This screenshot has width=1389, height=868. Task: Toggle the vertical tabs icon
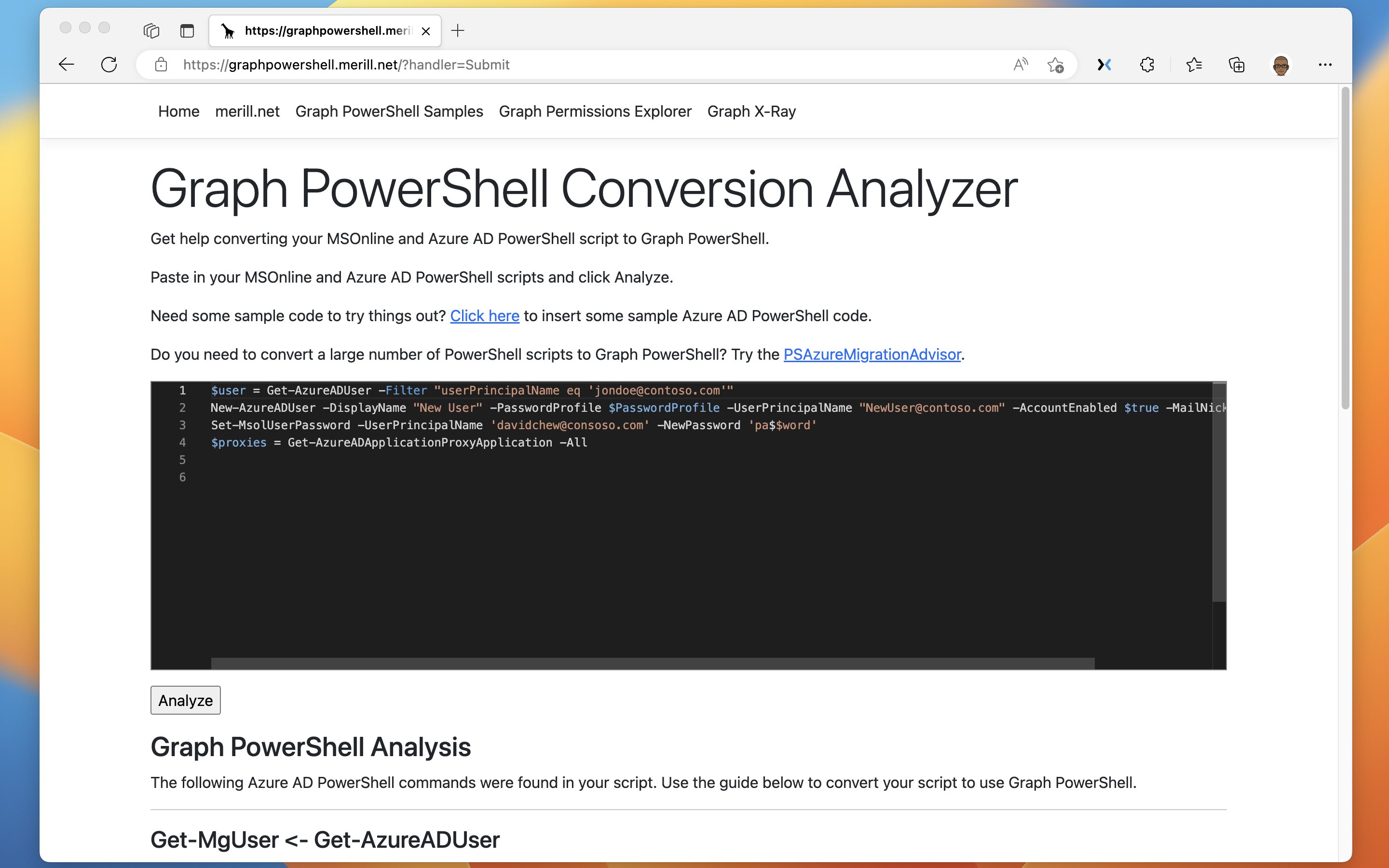[187, 30]
